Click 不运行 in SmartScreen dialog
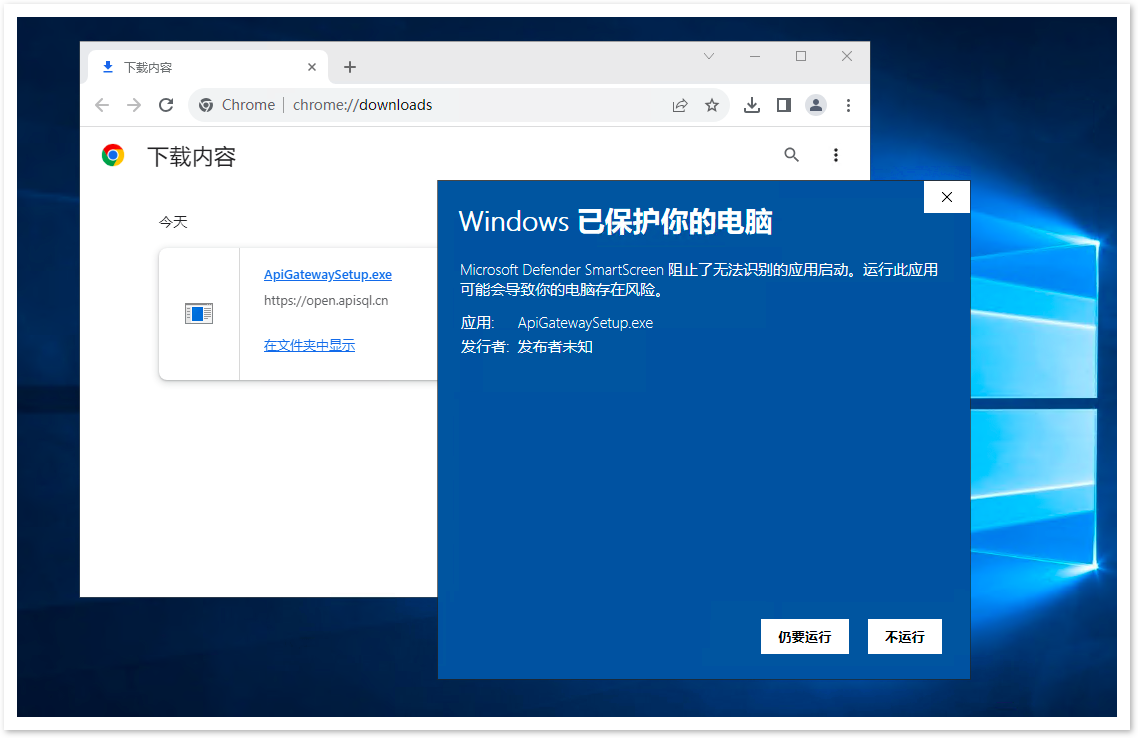Image resolution: width=1138 pixels, height=738 pixels. tap(905, 636)
